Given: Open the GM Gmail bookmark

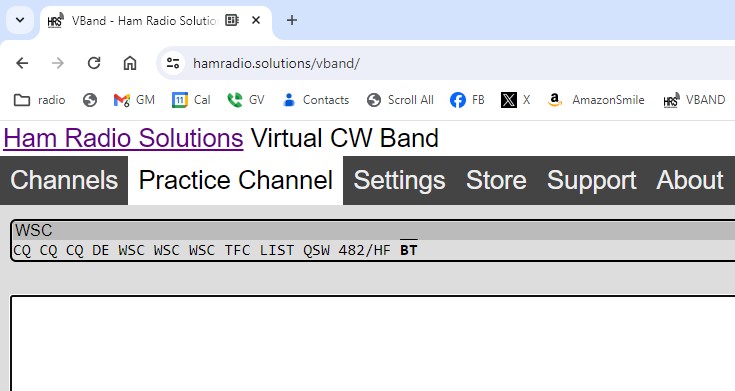Looking at the screenshot, I should [x=134, y=100].
